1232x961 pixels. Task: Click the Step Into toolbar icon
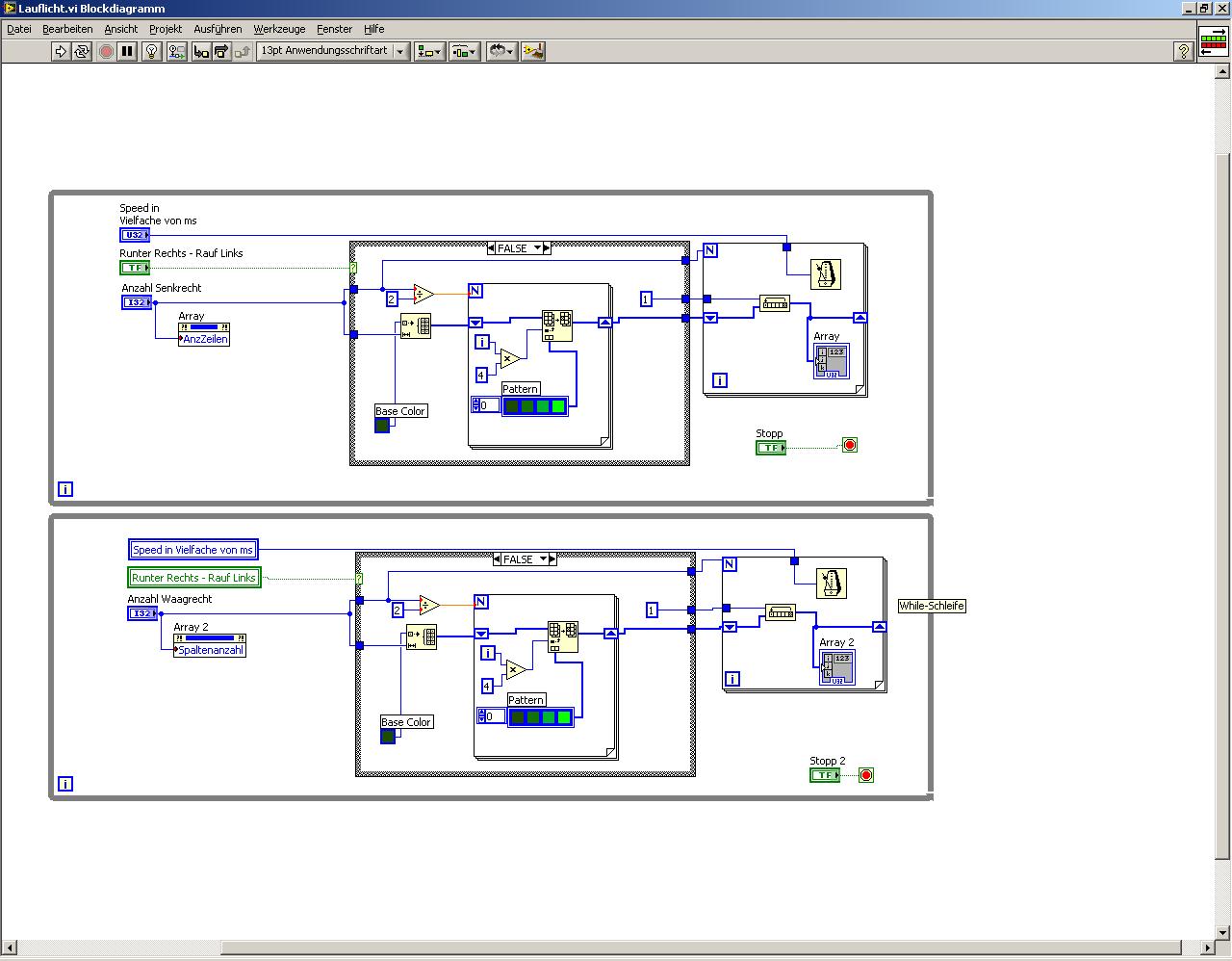coord(200,51)
